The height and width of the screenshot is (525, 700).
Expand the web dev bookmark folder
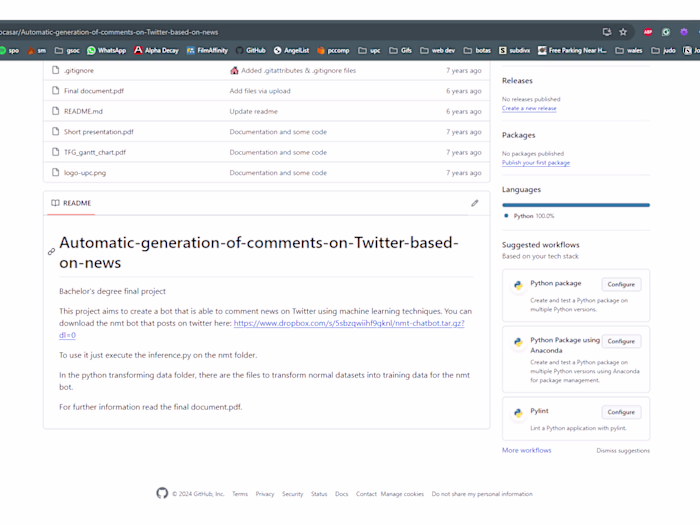pyautogui.click(x=438, y=50)
